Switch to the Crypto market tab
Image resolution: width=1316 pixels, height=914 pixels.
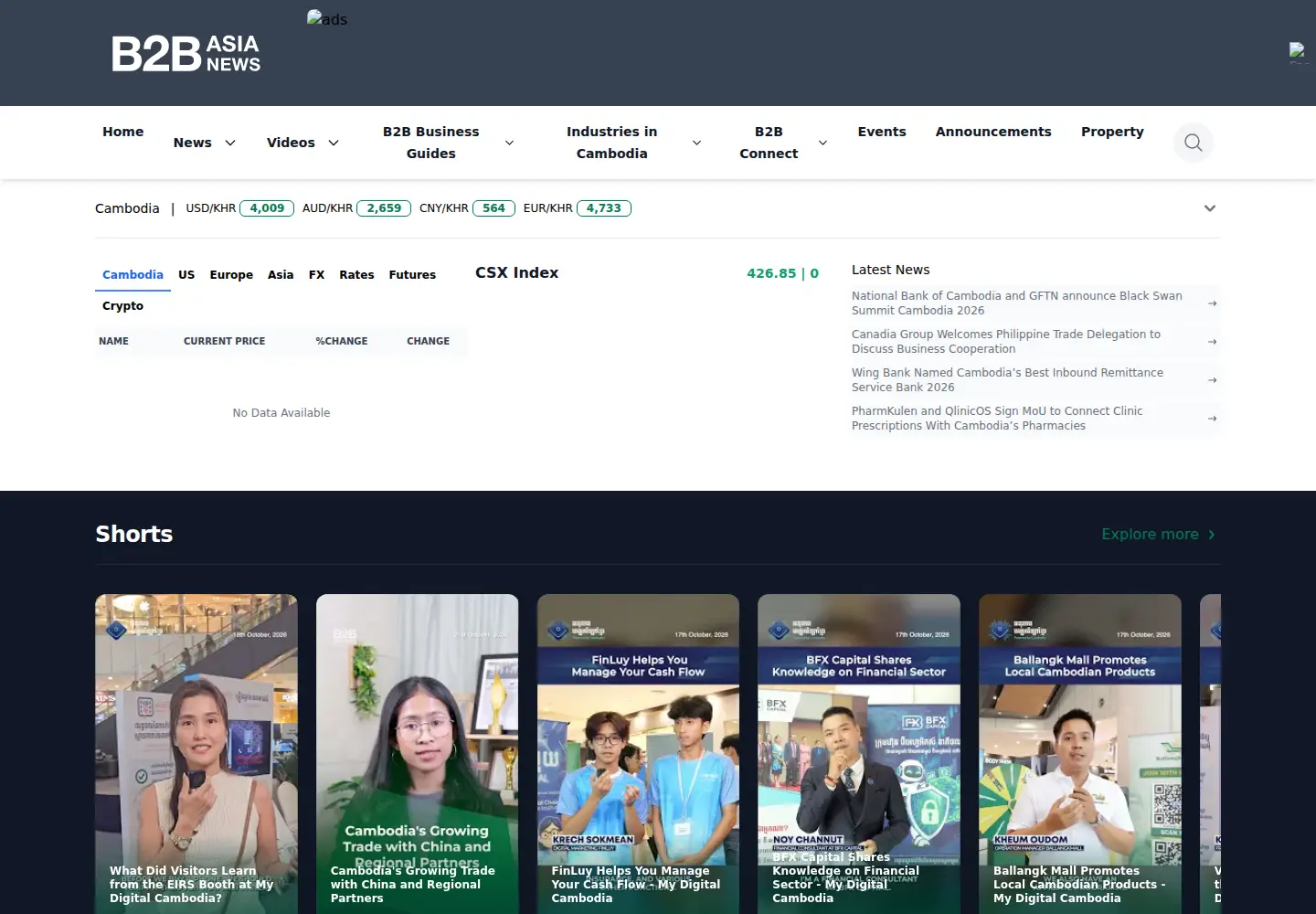(x=122, y=306)
